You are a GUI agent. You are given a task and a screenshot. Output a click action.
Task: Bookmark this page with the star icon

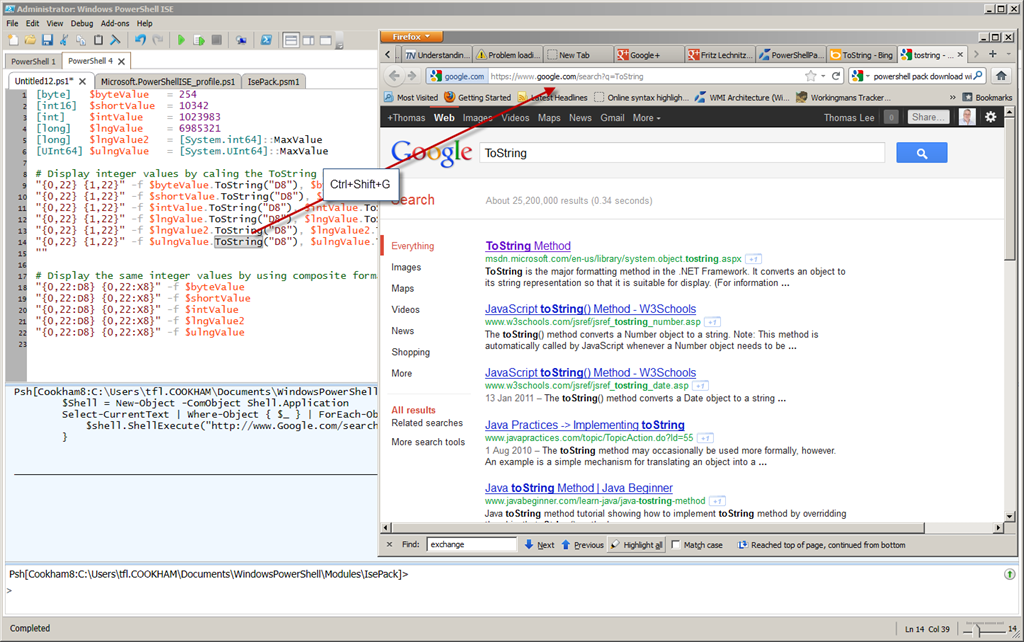pos(810,76)
